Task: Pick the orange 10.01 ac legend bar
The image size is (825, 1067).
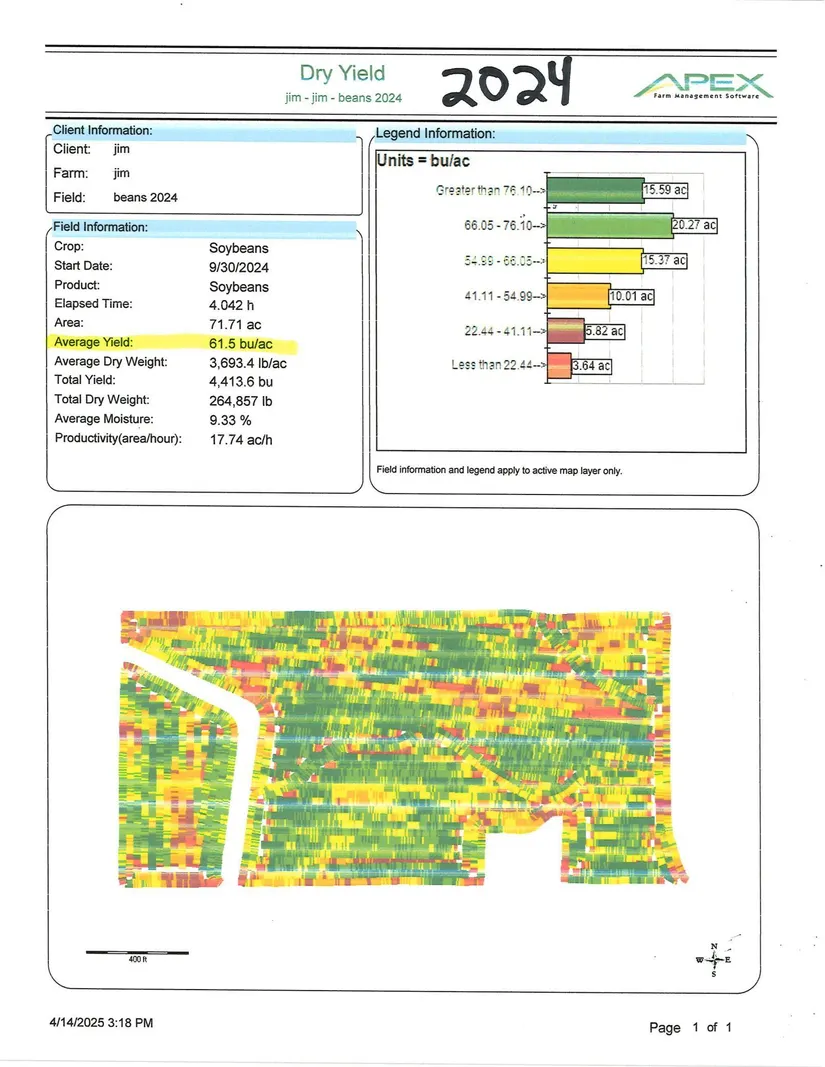Action: coord(579,296)
